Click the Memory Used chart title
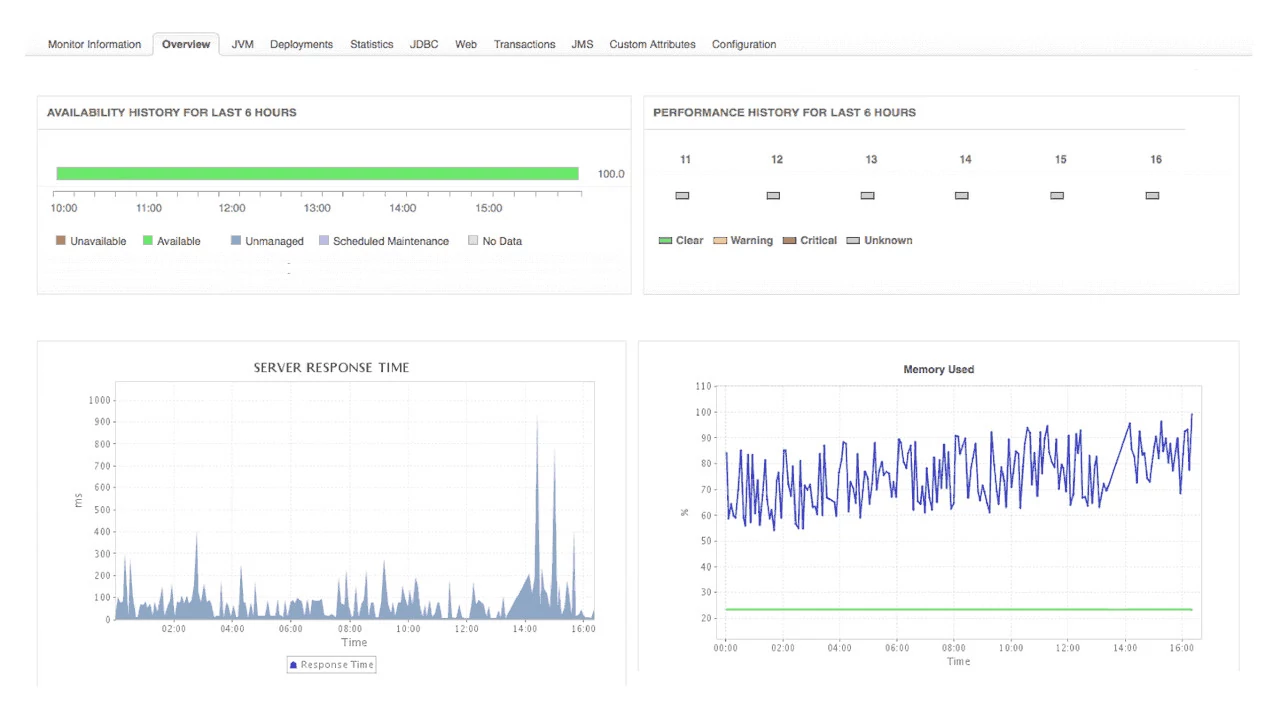The width and height of the screenshot is (1280, 720). click(938, 370)
